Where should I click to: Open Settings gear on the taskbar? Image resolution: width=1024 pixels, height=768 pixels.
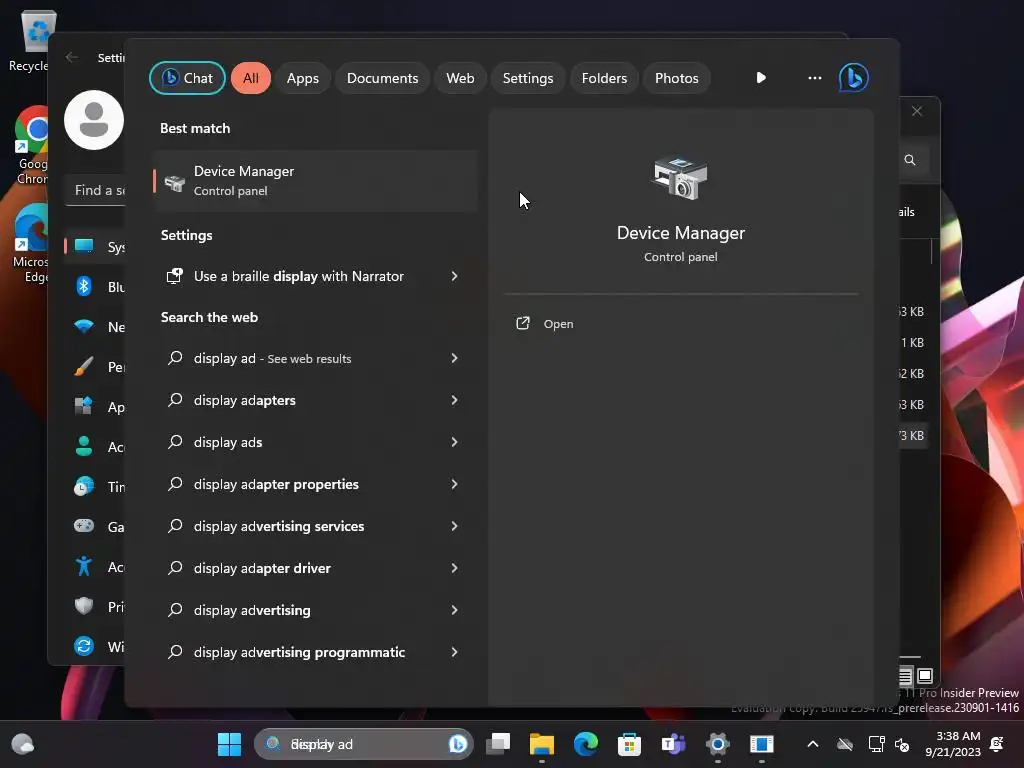[718, 744]
